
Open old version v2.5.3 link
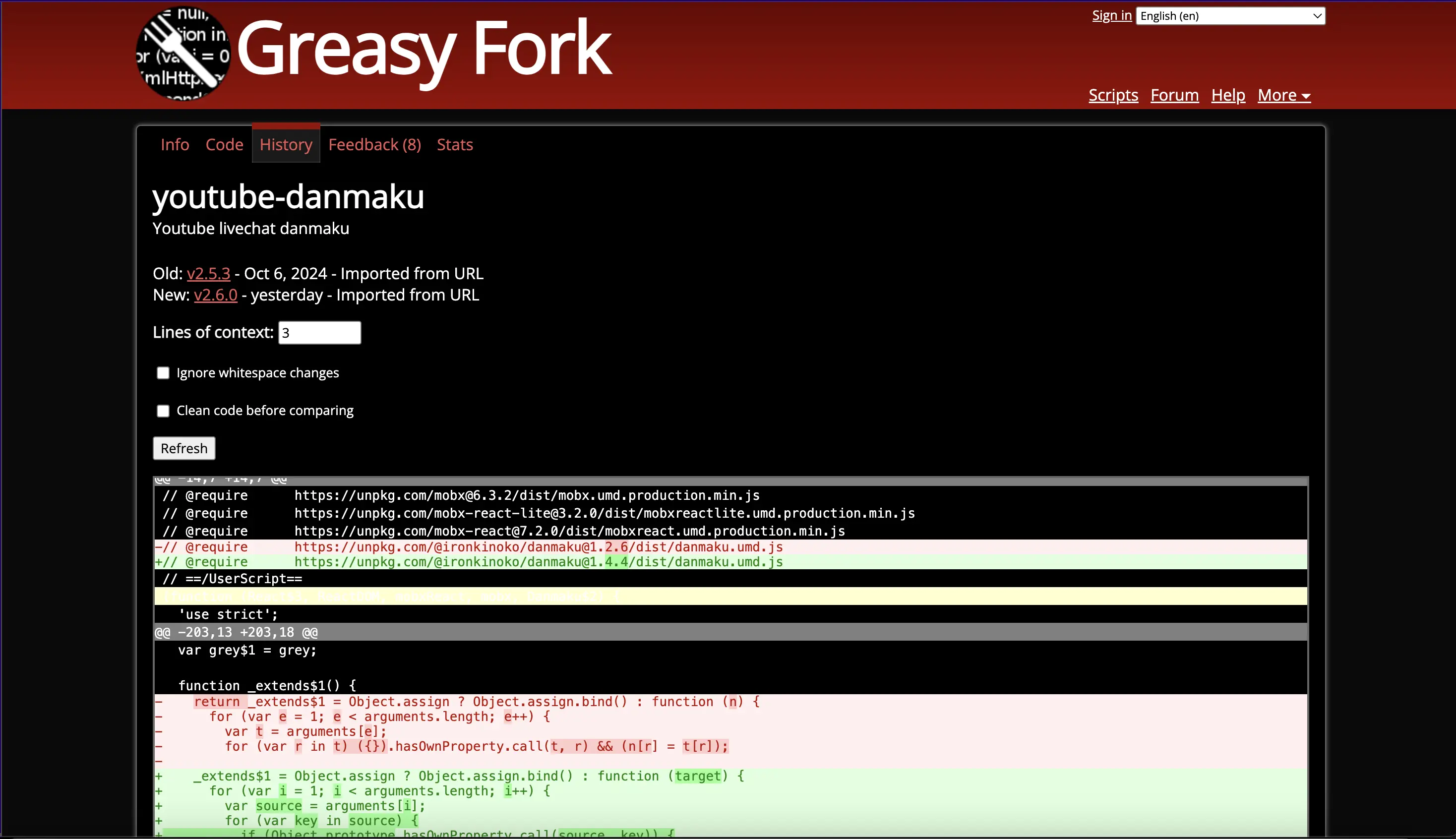pos(208,273)
